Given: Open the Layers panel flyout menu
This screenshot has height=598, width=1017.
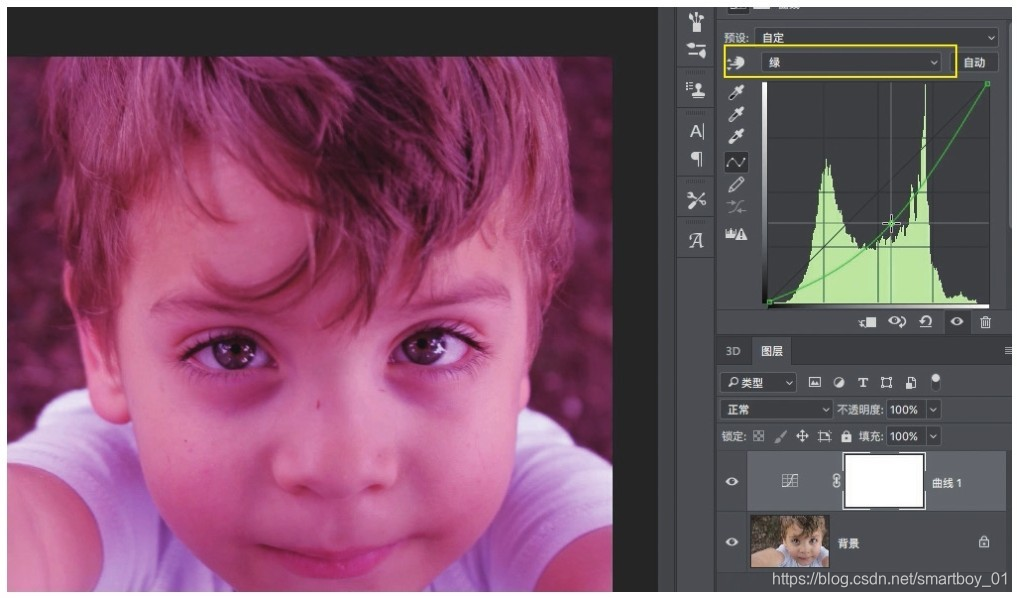Looking at the screenshot, I should [x=1008, y=350].
